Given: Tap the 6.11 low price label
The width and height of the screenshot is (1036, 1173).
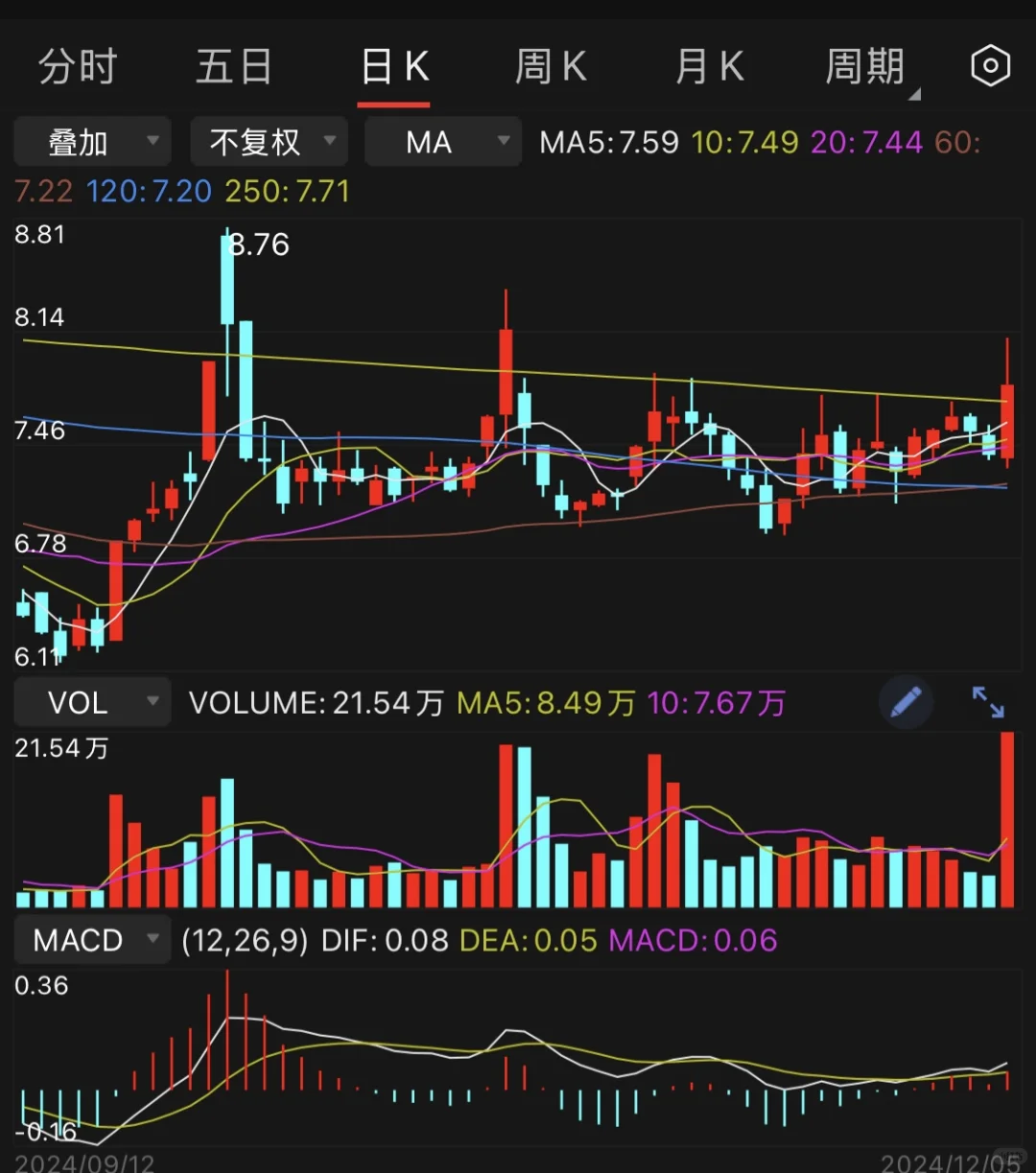Looking at the screenshot, I should [37, 656].
